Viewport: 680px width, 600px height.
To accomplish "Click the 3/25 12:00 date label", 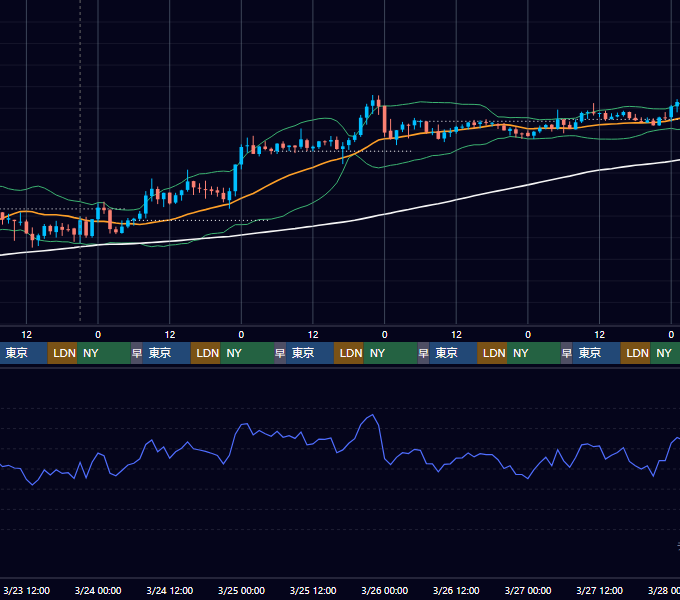I will pyautogui.click(x=313, y=590).
